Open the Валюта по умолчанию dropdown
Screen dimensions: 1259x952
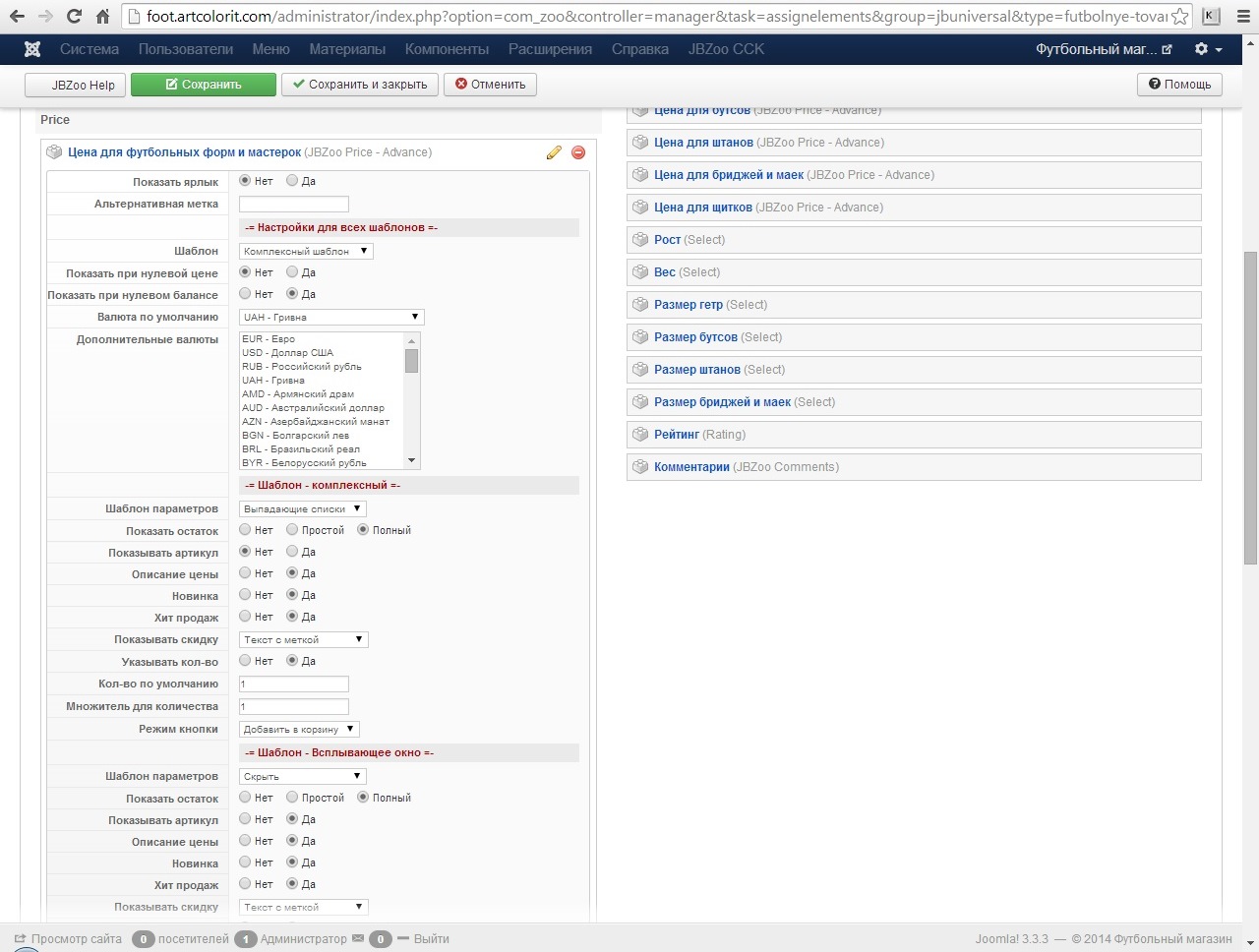tap(331, 317)
